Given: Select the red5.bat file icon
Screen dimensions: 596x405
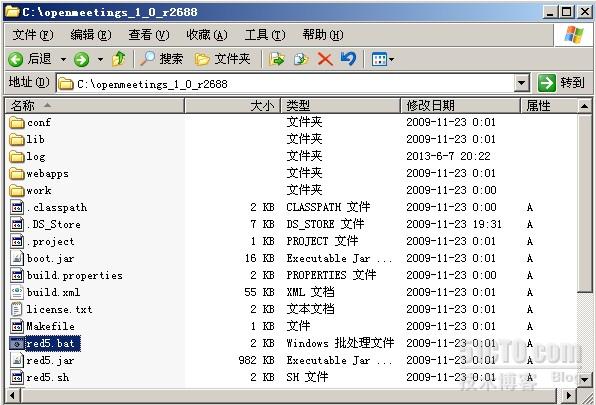Looking at the screenshot, I should pos(17,343).
